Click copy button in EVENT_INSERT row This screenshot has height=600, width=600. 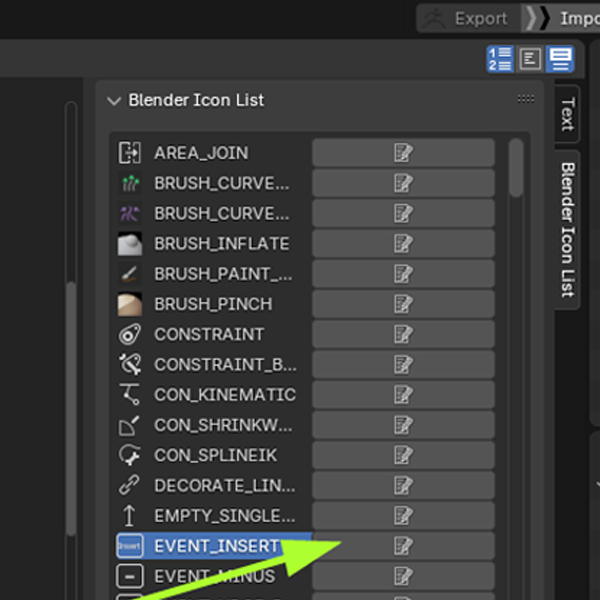[x=403, y=546]
